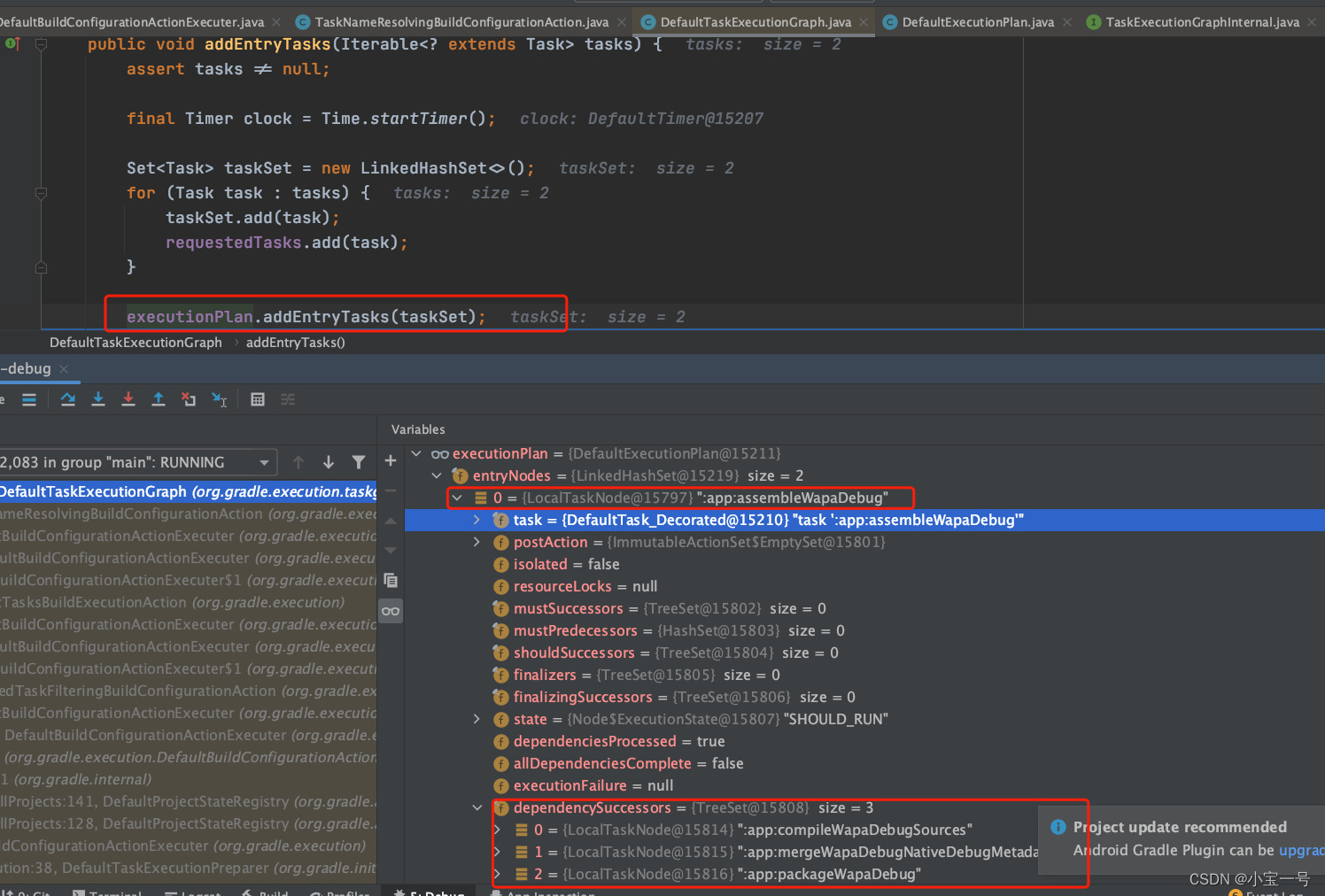Select the mustSuccessors variable row
Screen dimensions: 1325x896
[x=864, y=608]
